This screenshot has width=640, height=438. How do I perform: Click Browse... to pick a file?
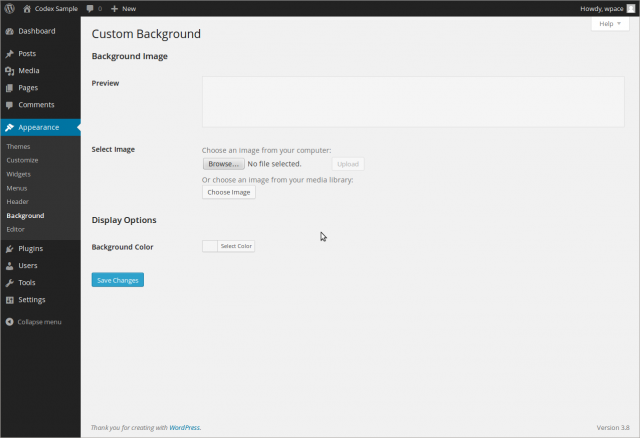223,164
